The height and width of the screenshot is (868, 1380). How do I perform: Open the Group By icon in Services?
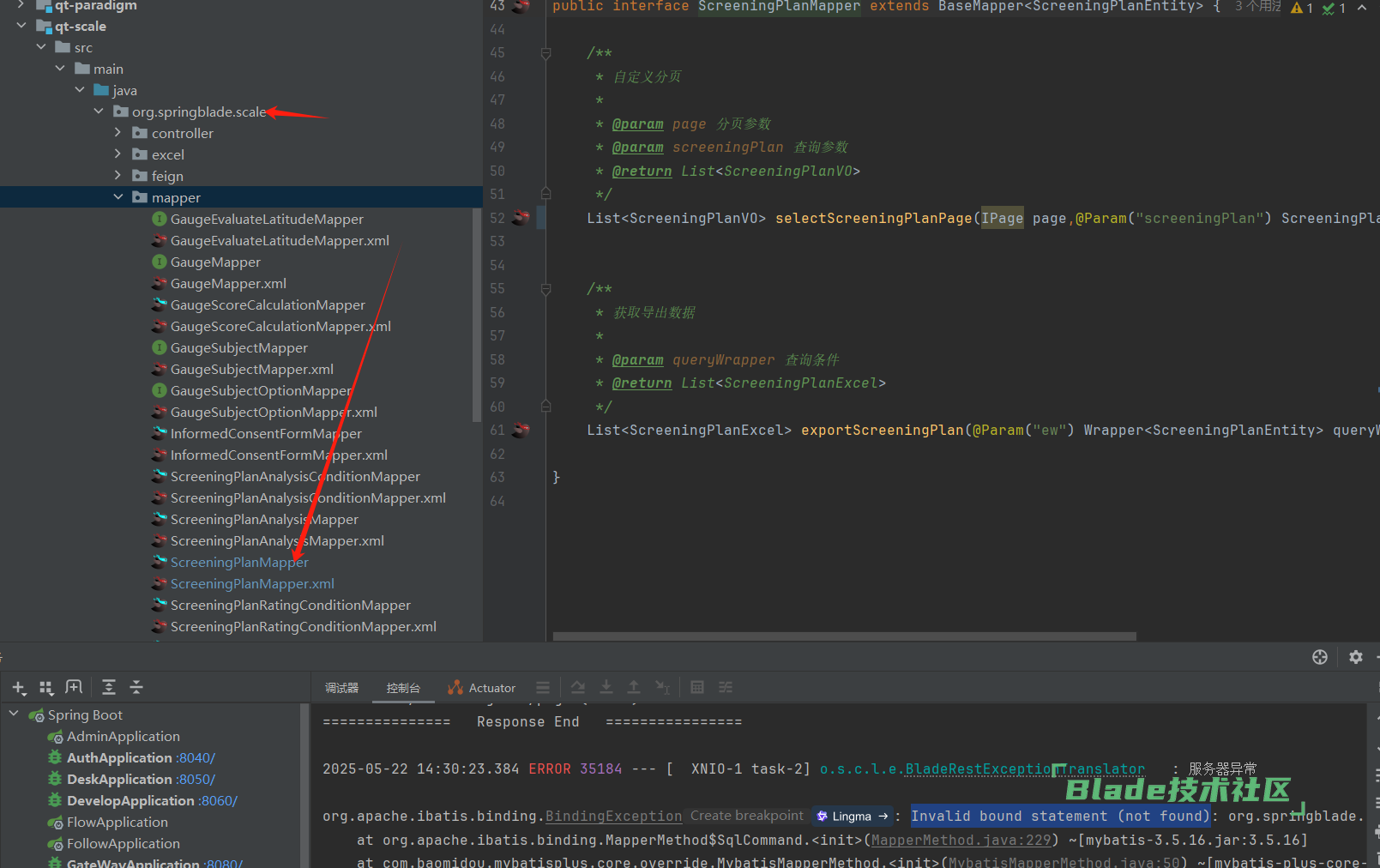coord(46,688)
